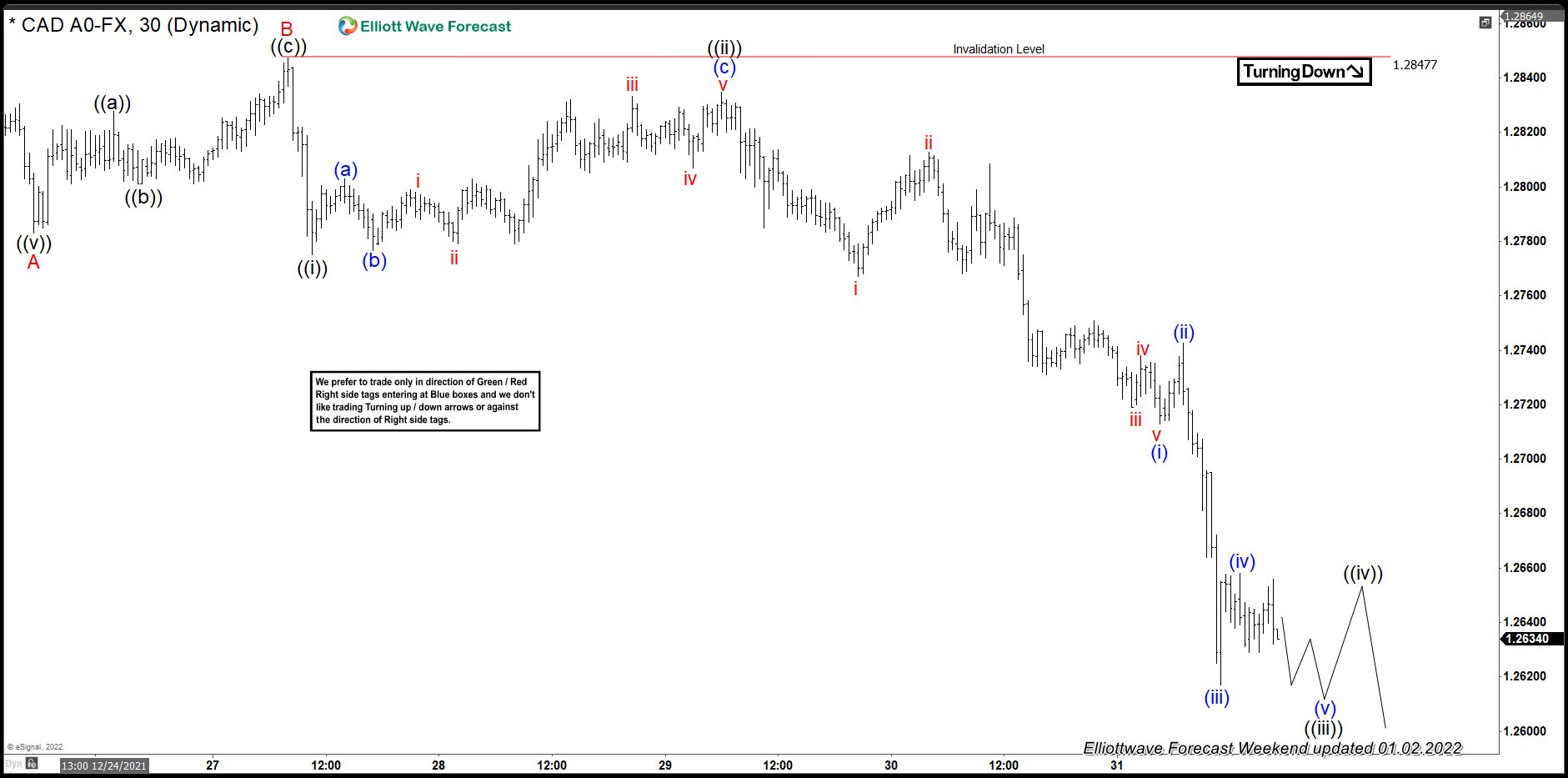Click the blue (iii) wave label
1568x778 pixels.
(1217, 698)
